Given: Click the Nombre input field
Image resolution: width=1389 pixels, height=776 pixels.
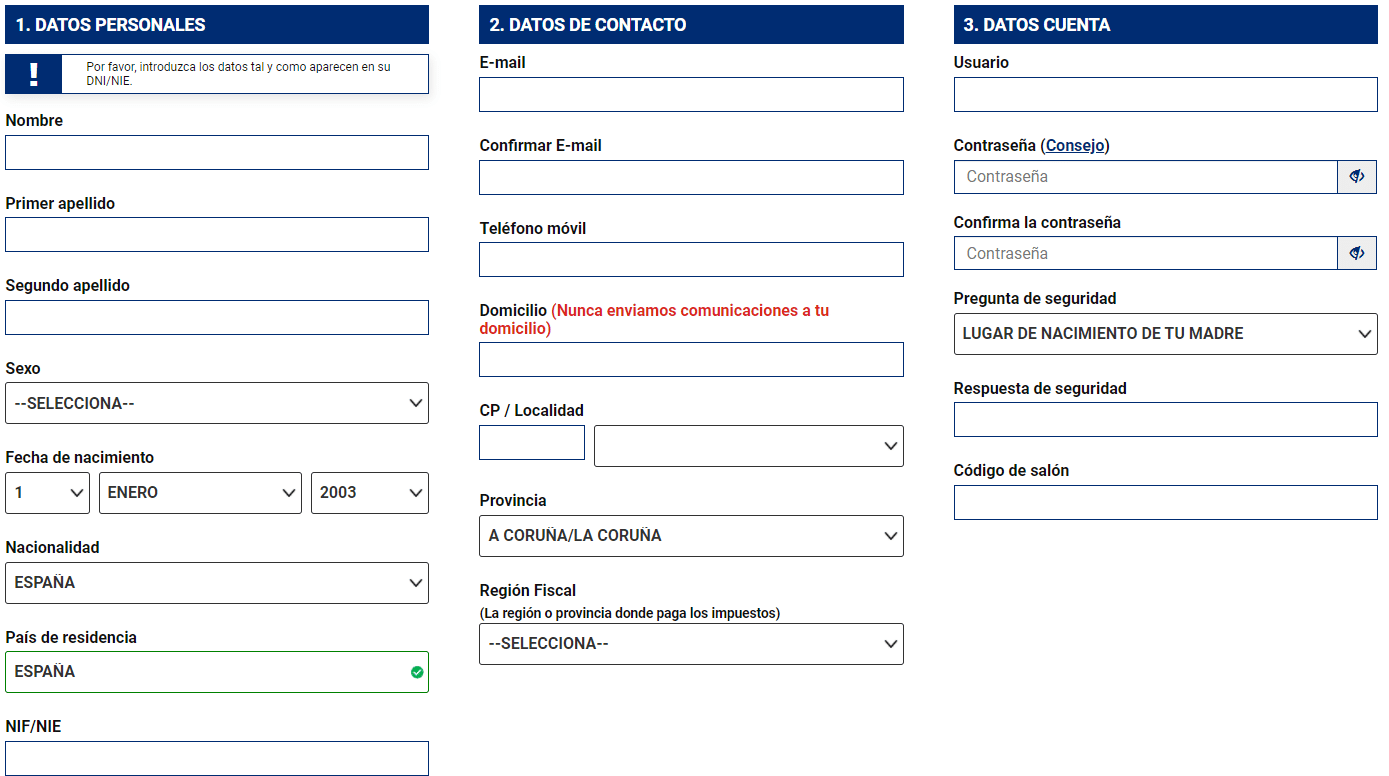Looking at the screenshot, I should coord(216,153).
